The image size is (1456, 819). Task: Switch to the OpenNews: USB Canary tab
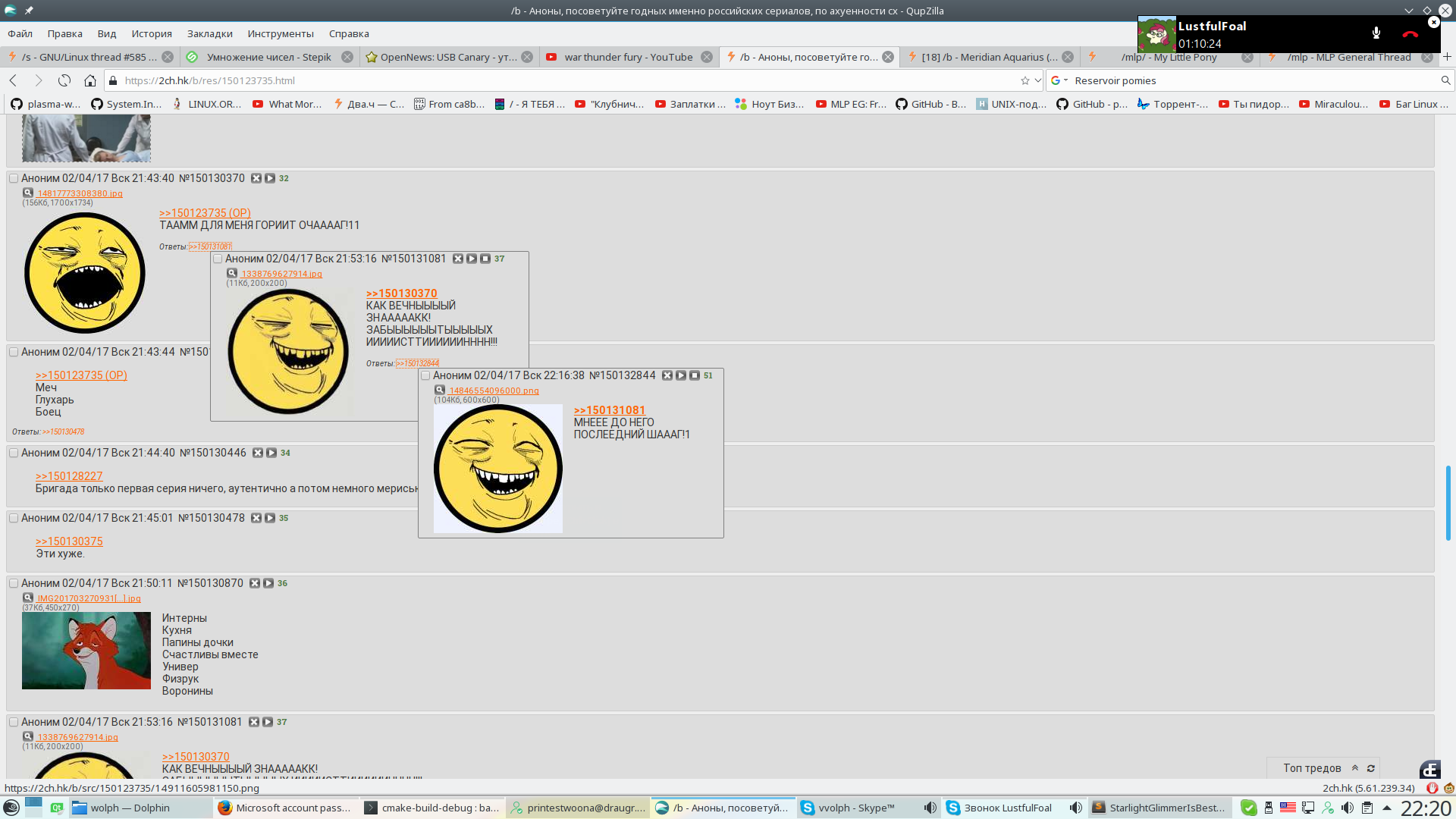[x=449, y=57]
